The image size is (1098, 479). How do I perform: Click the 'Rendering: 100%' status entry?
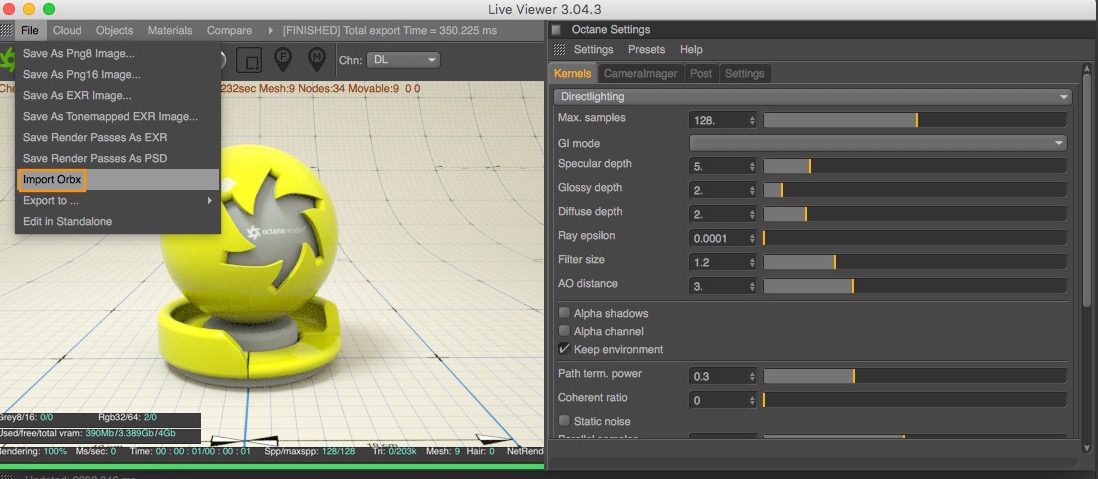(34, 451)
